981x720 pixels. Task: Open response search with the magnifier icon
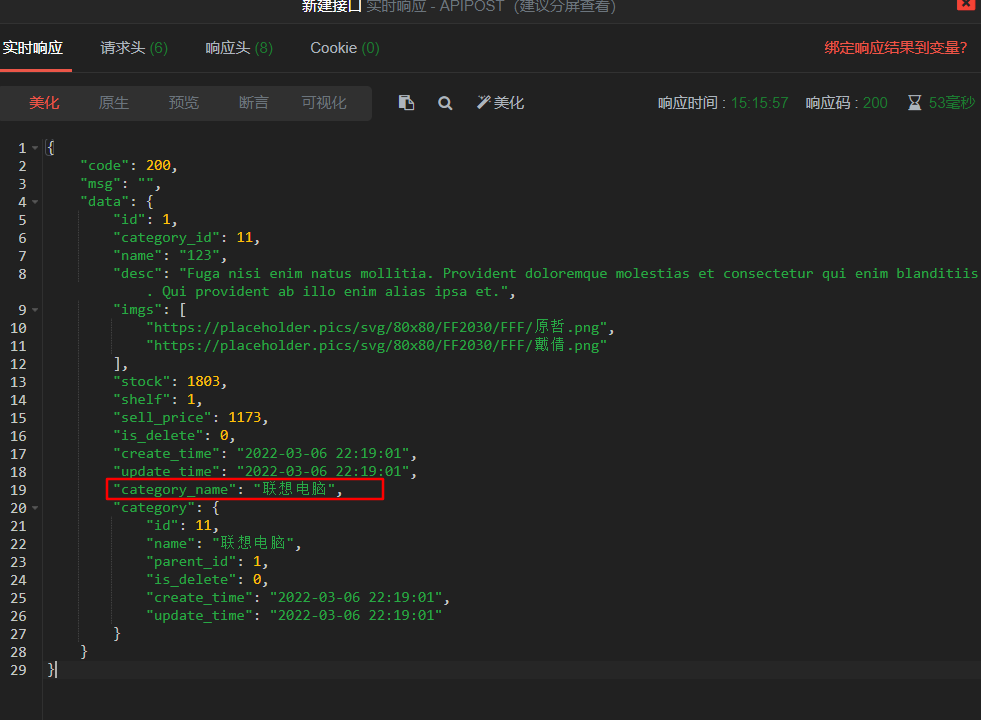click(x=445, y=102)
